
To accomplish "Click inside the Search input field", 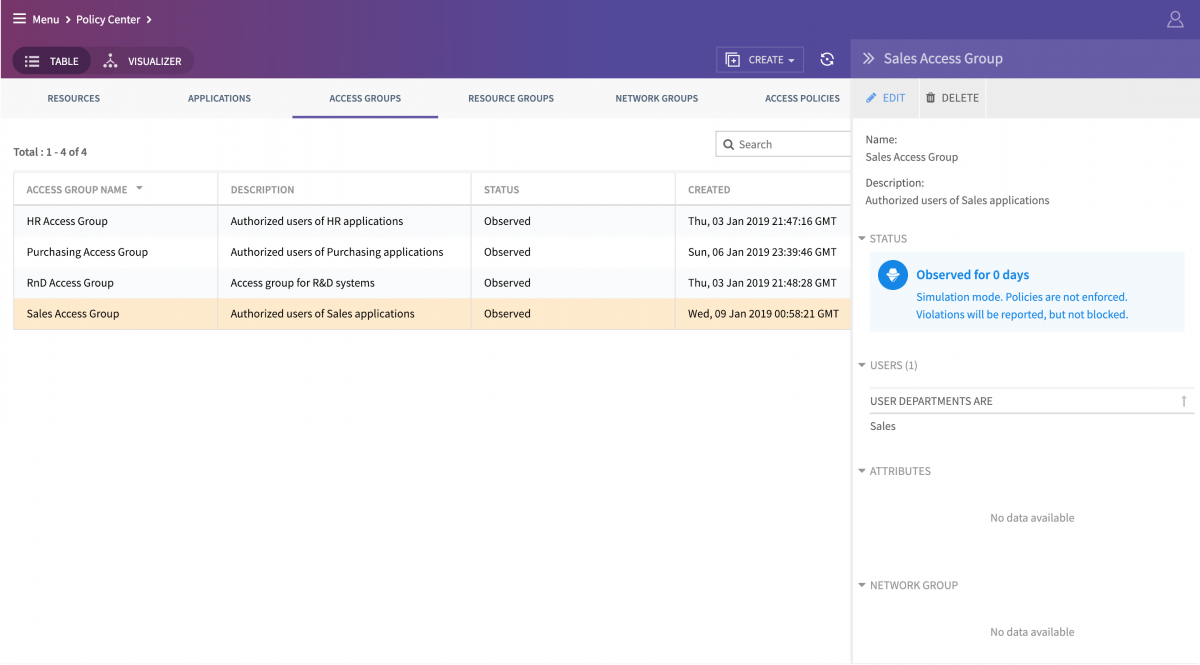I will (x=790, y=144).
